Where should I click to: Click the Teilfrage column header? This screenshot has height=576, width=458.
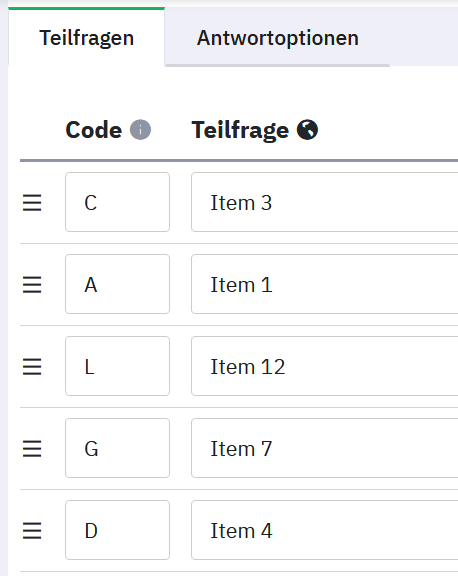coord(240,130)
